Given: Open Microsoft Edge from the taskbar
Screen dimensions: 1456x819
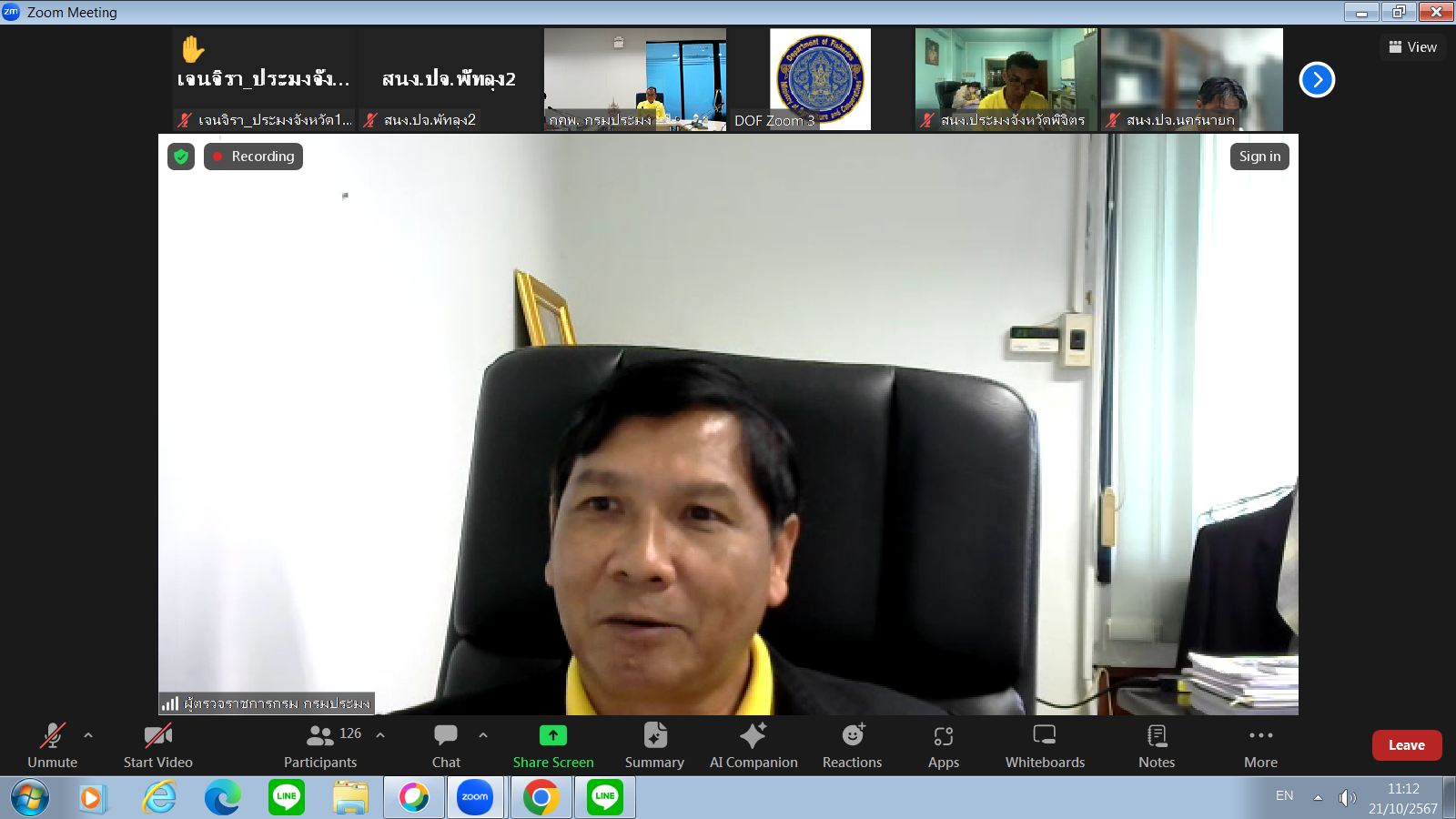Looking at the screenshot, I should click(x=223, y=798).
